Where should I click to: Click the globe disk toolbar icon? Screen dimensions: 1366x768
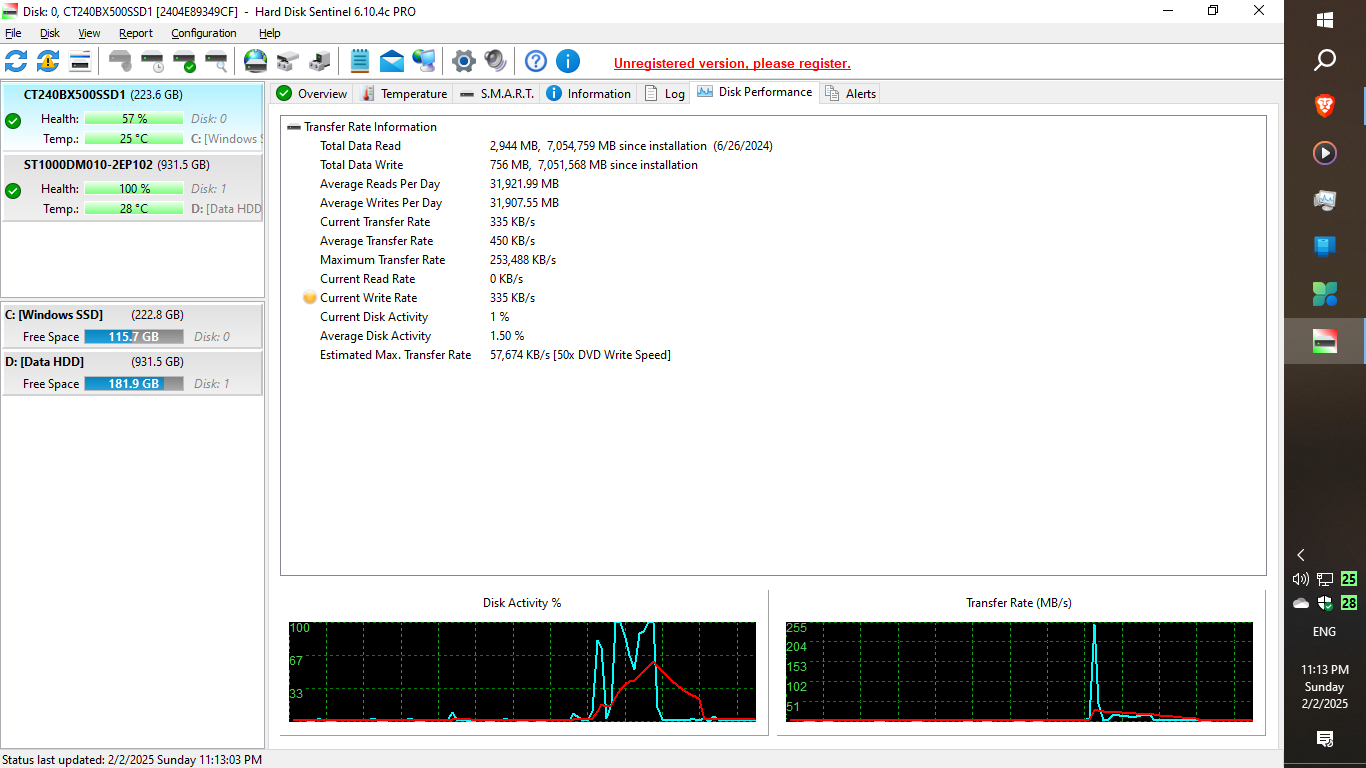(x=256, y=61)
